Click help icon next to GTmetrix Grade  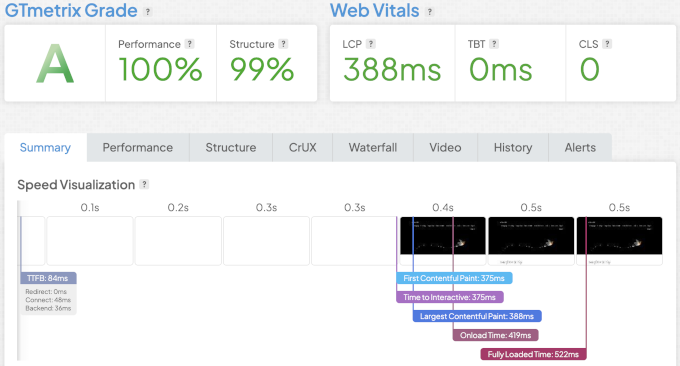pos(148,12)
